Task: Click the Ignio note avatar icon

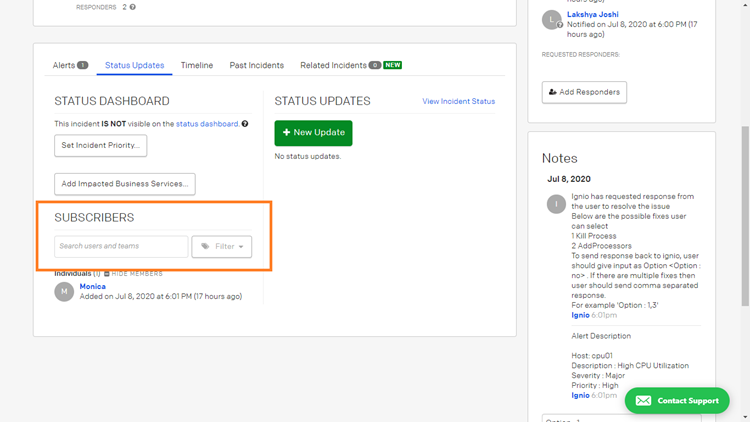Action: point(555,204)
